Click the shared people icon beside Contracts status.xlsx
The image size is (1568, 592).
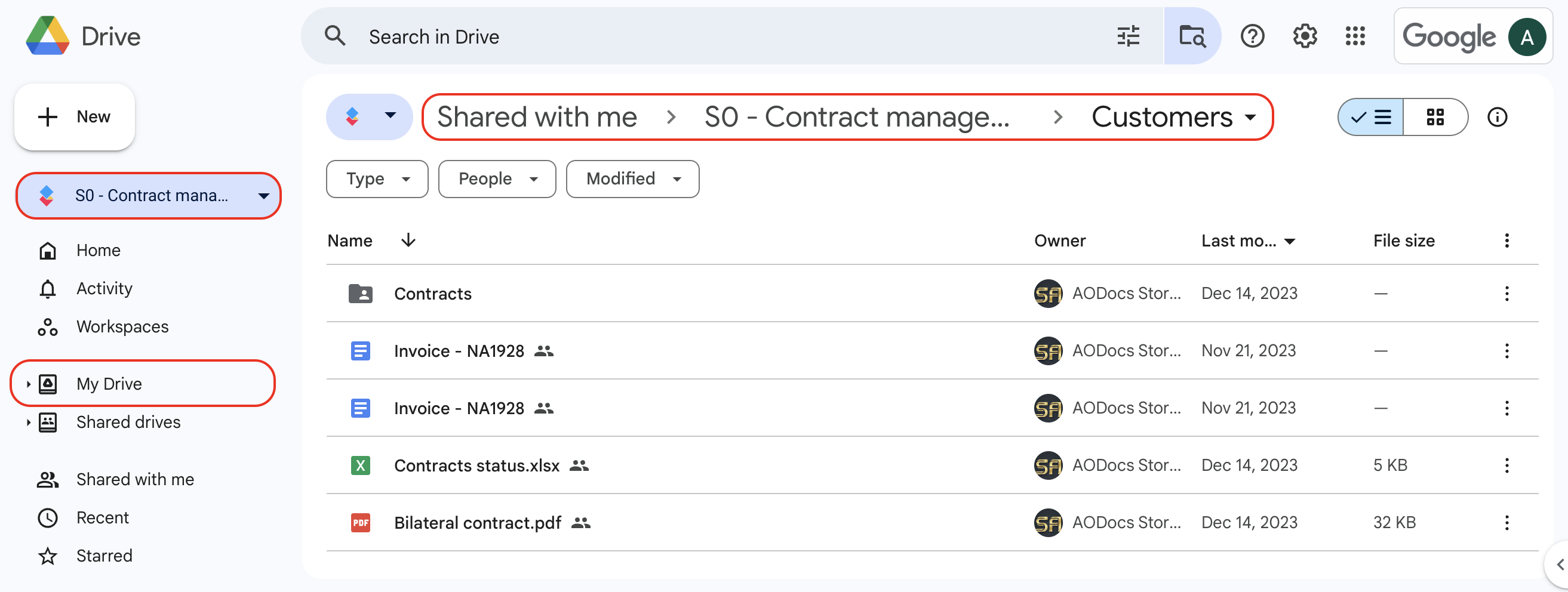click(579, 465)
